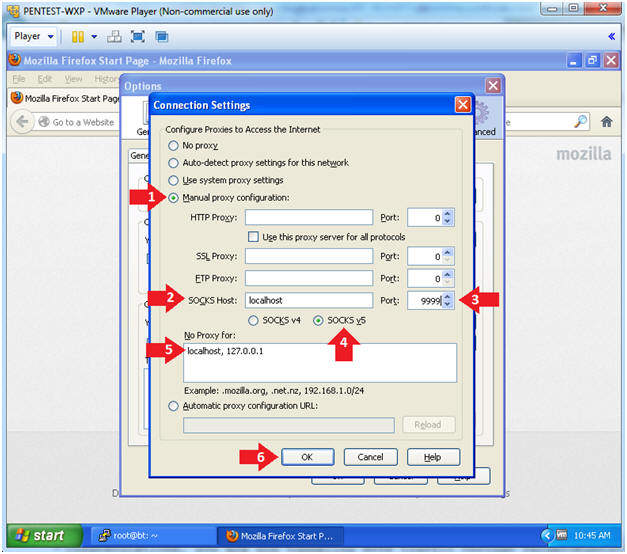Click the Mozilla Firefox Start Page tab
Viewport: 627px width, 554px height.
click(x=65, y=98)
